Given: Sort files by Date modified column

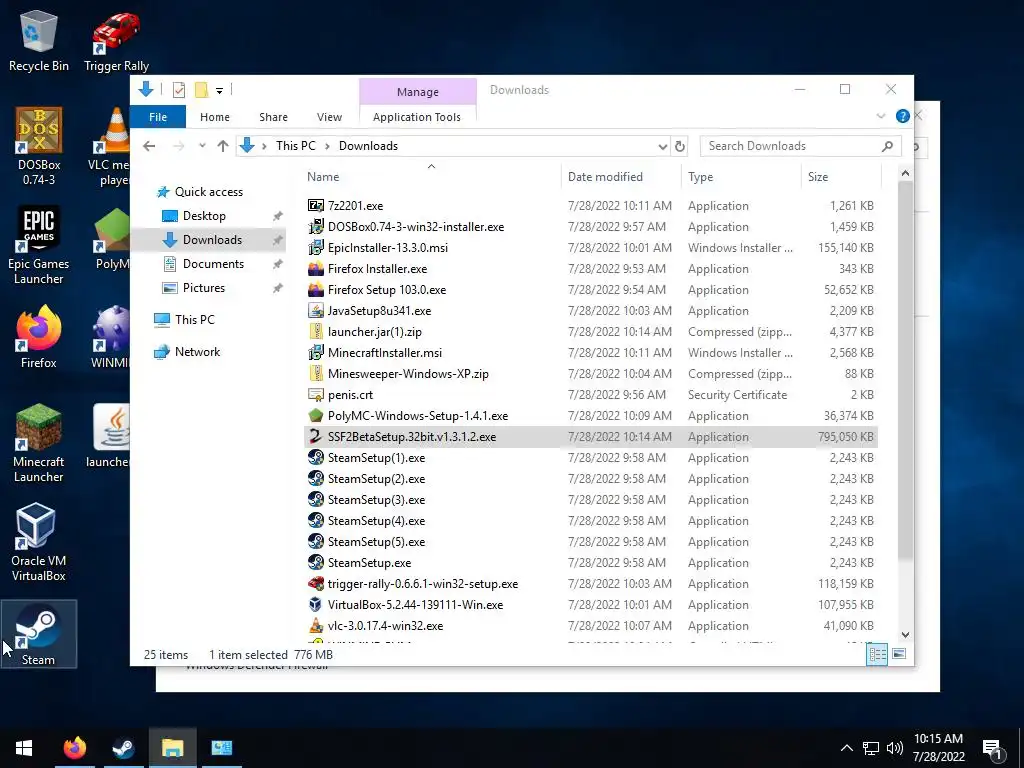Looking at the screenshot, I should click(605, 177).
